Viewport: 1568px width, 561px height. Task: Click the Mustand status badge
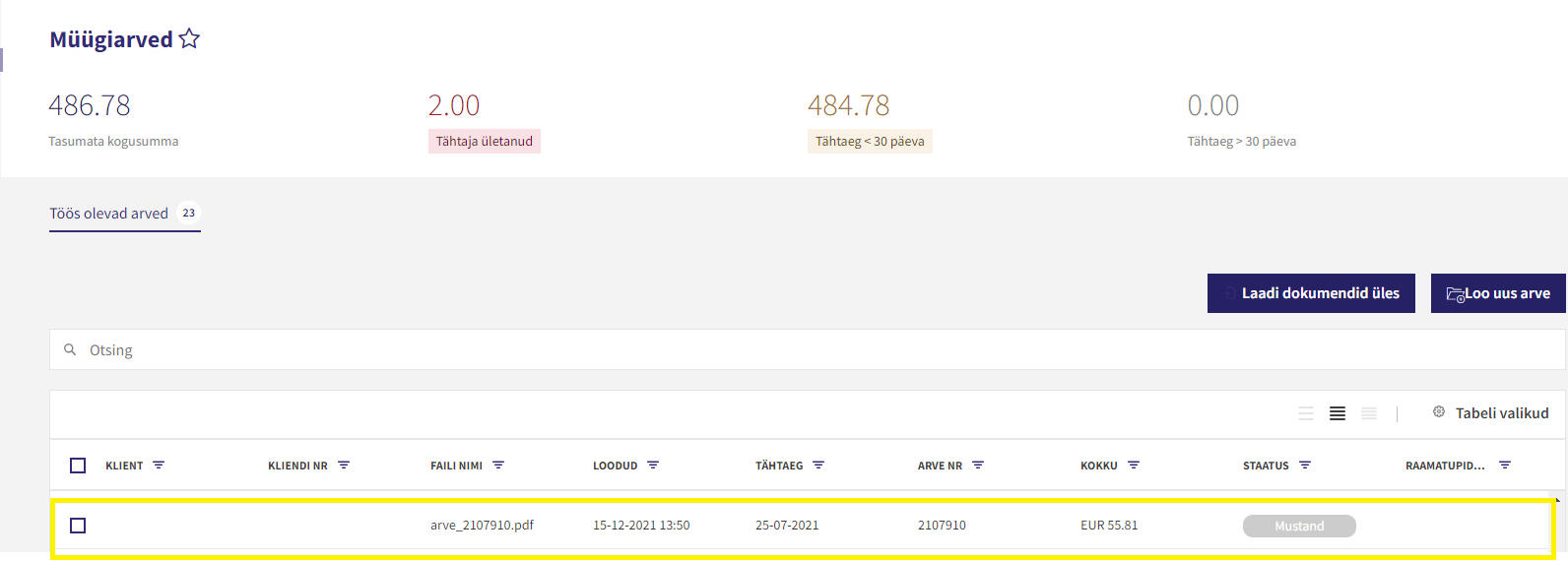1299,527
